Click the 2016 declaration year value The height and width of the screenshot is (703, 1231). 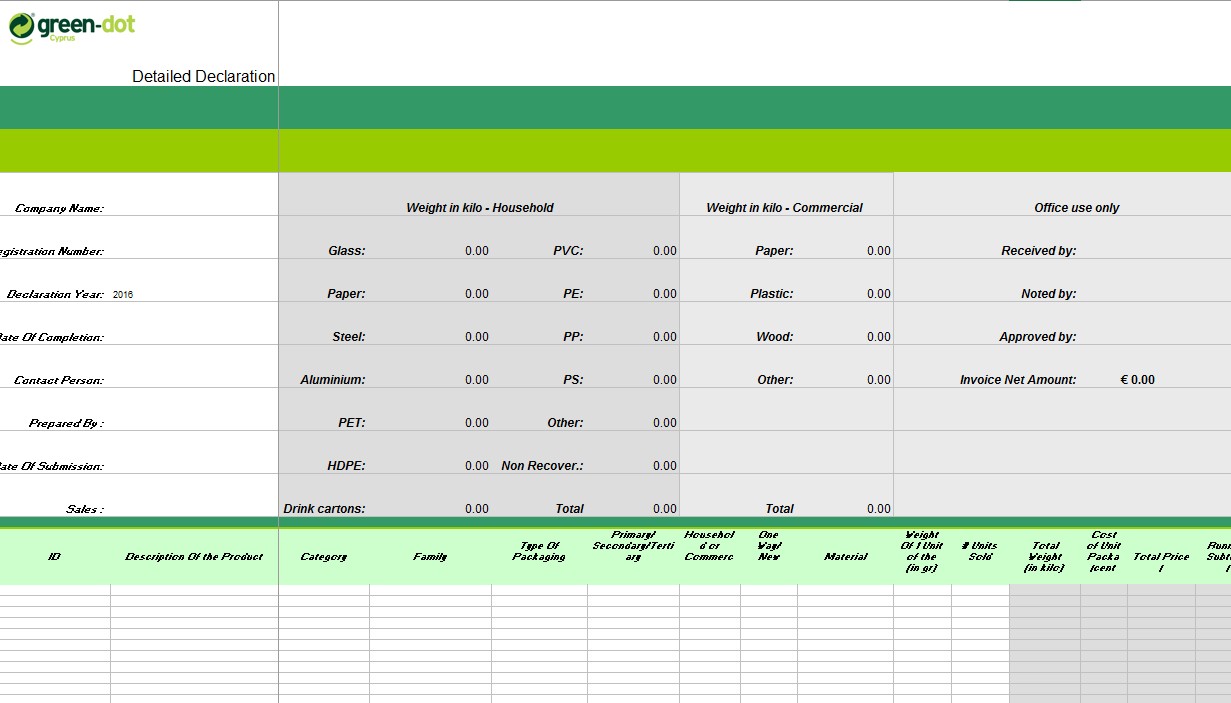[123, 295]
